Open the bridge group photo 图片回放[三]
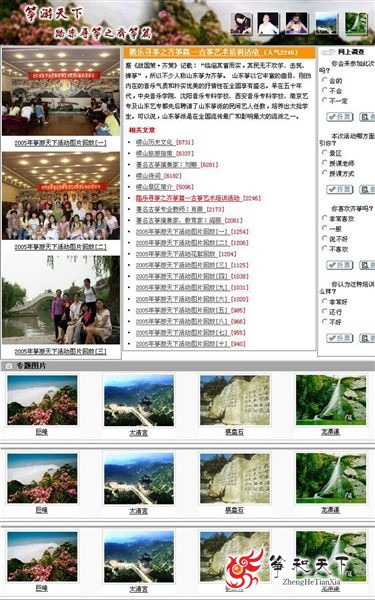Viewport: 375px width, 600px height. tap(61, 300)
